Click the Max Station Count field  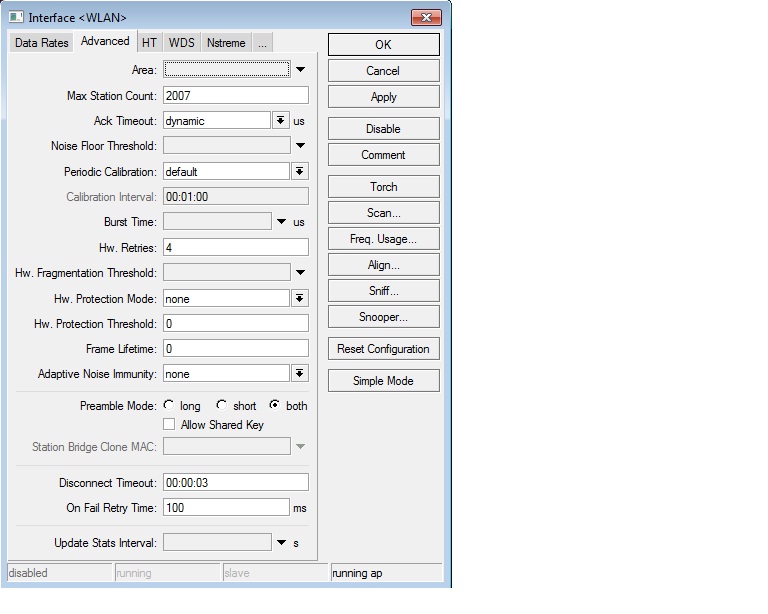[236, 95]
